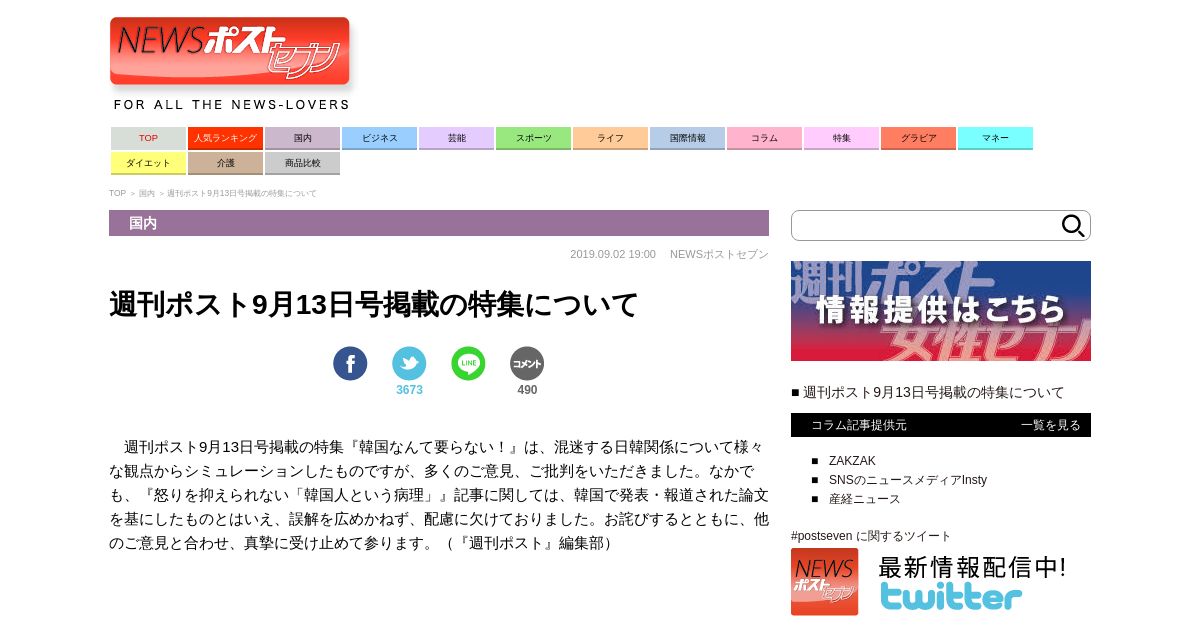Click the #postseven に関するツイート link
Image resolution: width=1200 pixels, height=630 pixels.
[x=871, y=536]
